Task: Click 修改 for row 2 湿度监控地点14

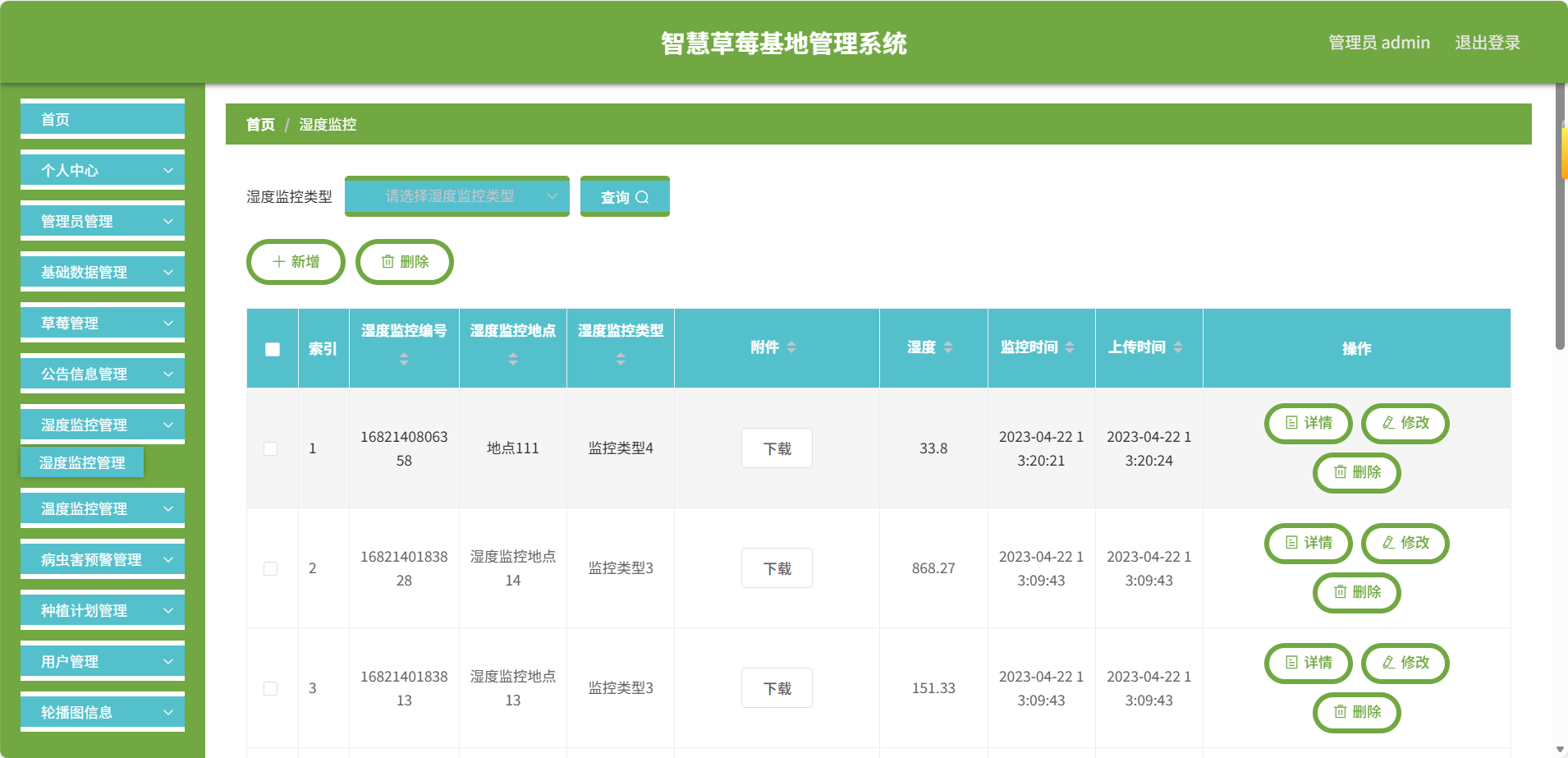Action: [x=1405, y=543]
